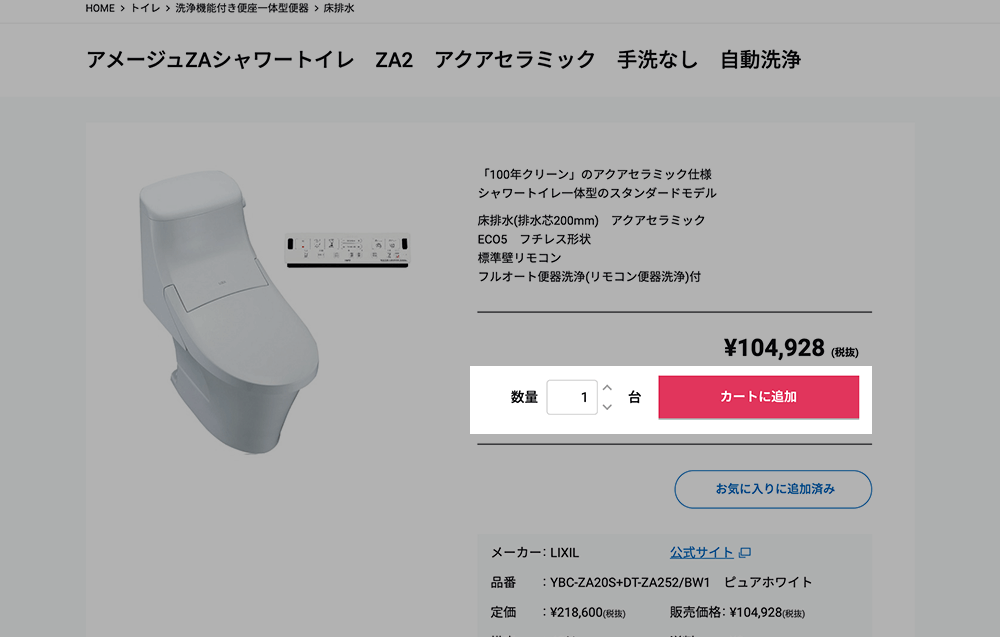The image size is (1000, 637).
Task: Click the external-link icon beside 公式サイト
Action: tap(744, 553)
